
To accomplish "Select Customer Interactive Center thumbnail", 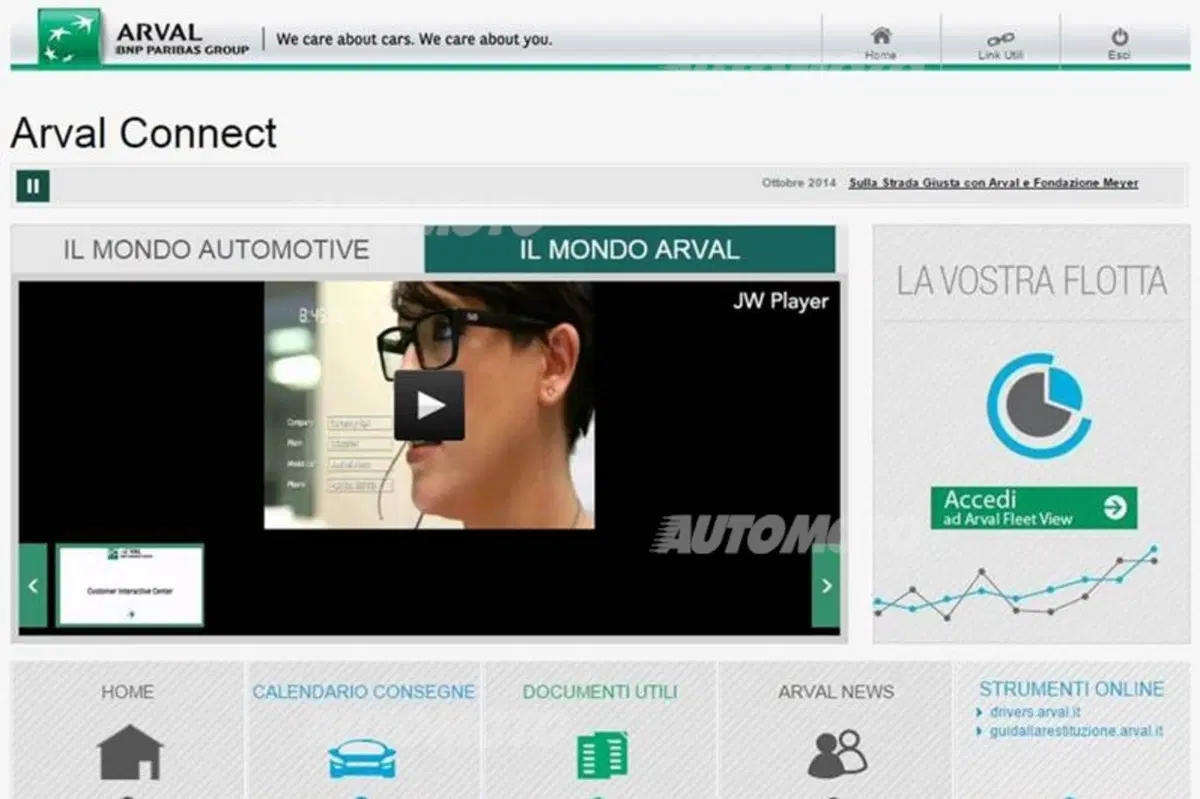I will point(129,585).
